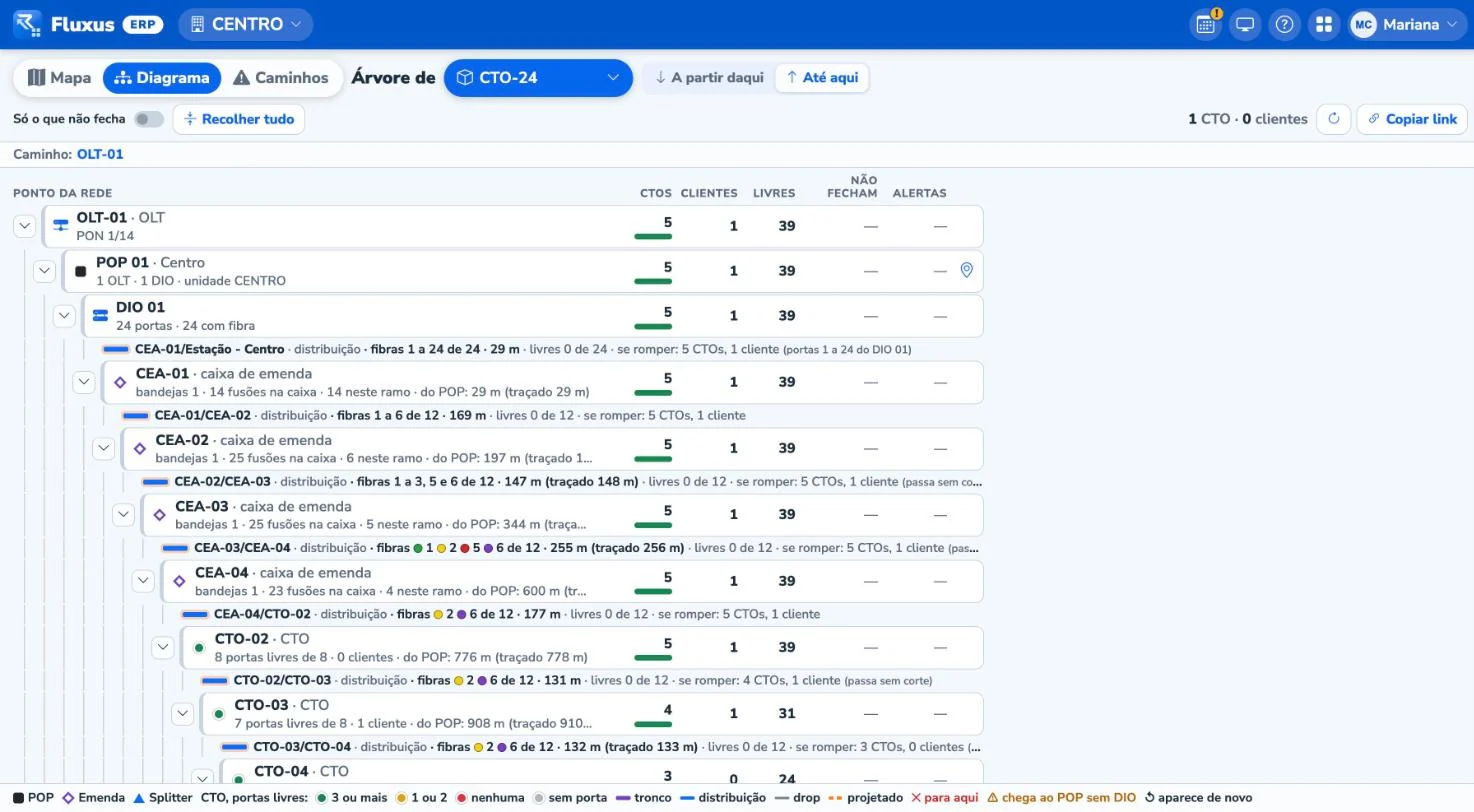Click the 'Recolher tudo' button
The image size is (1474, 812).
pos(239,119)
